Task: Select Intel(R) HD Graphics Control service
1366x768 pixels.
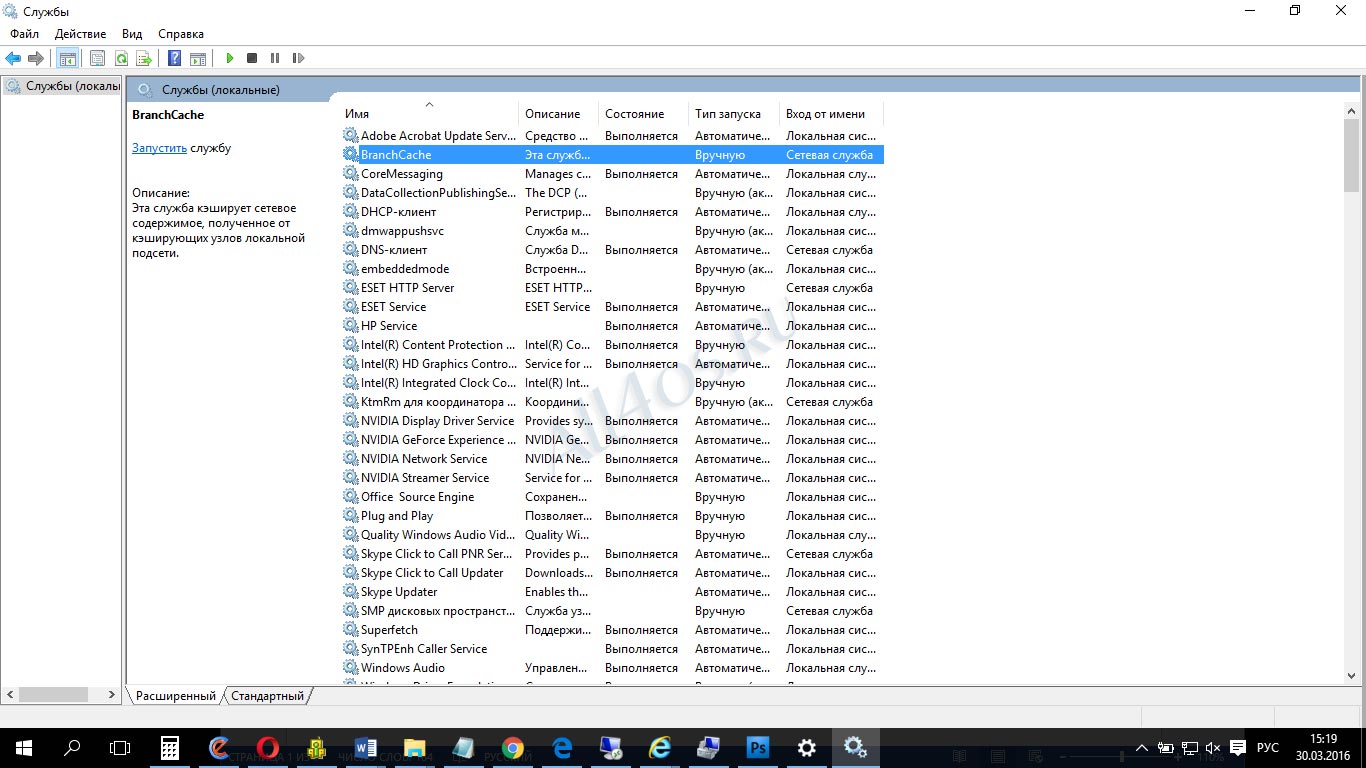Action: 612,363
